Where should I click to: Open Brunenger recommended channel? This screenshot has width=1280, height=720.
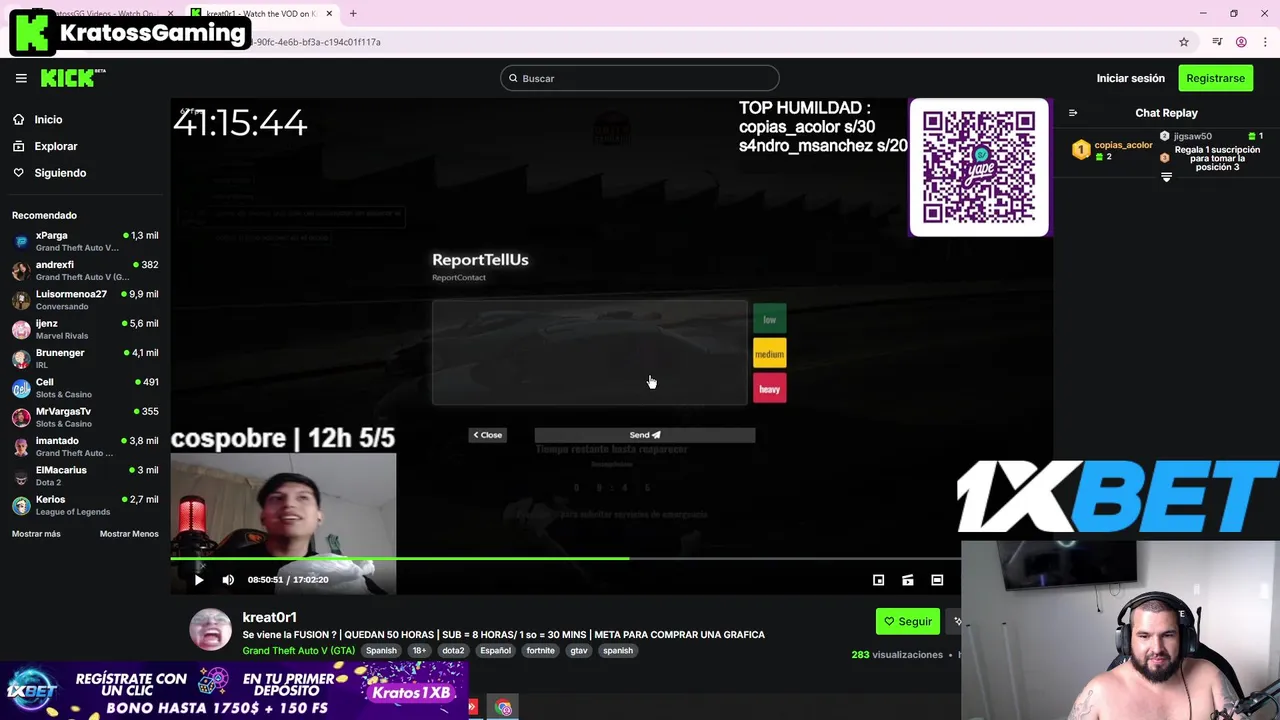[85, 358]
